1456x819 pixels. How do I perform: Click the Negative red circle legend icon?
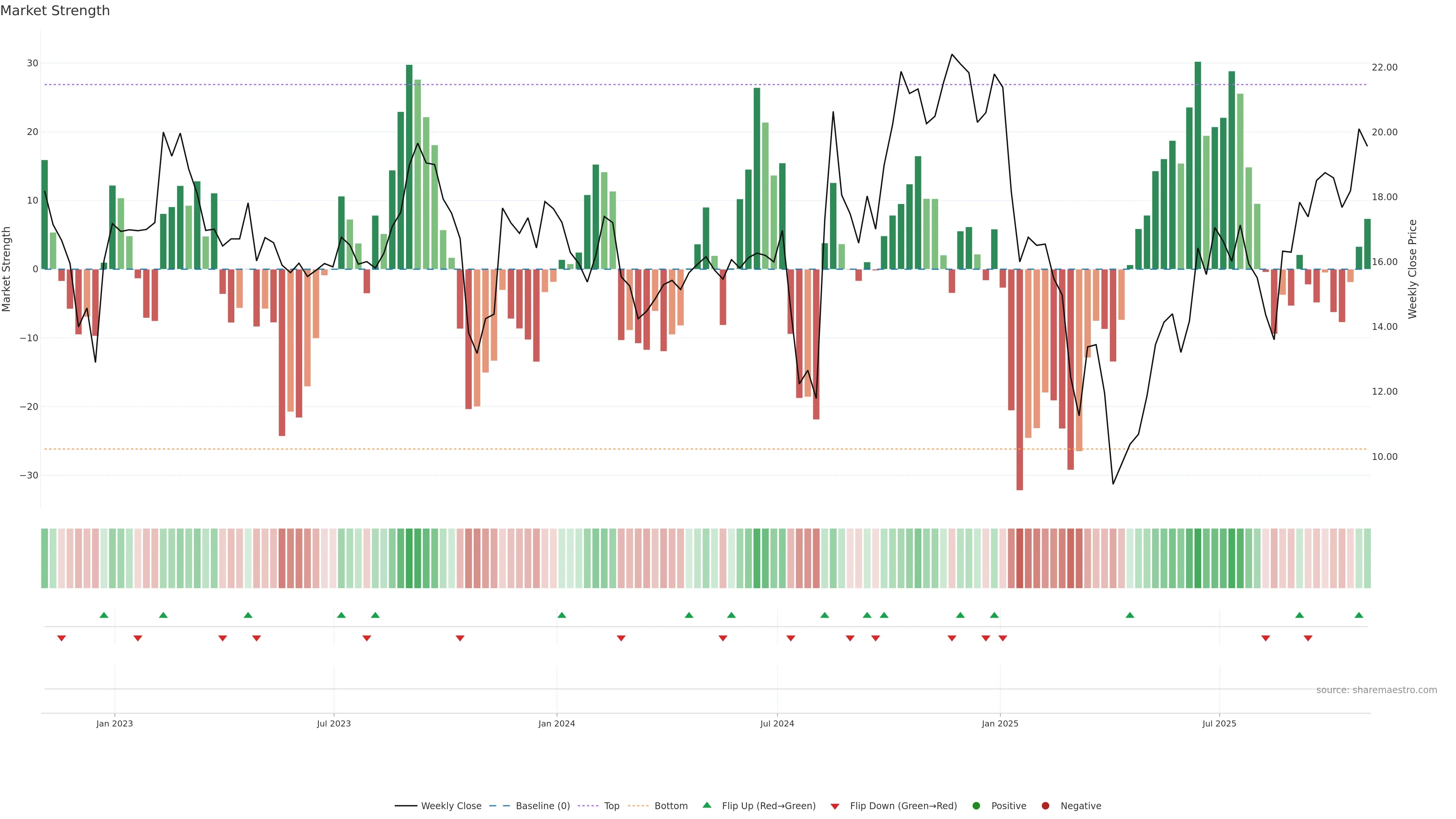[x=1045, y=806]
